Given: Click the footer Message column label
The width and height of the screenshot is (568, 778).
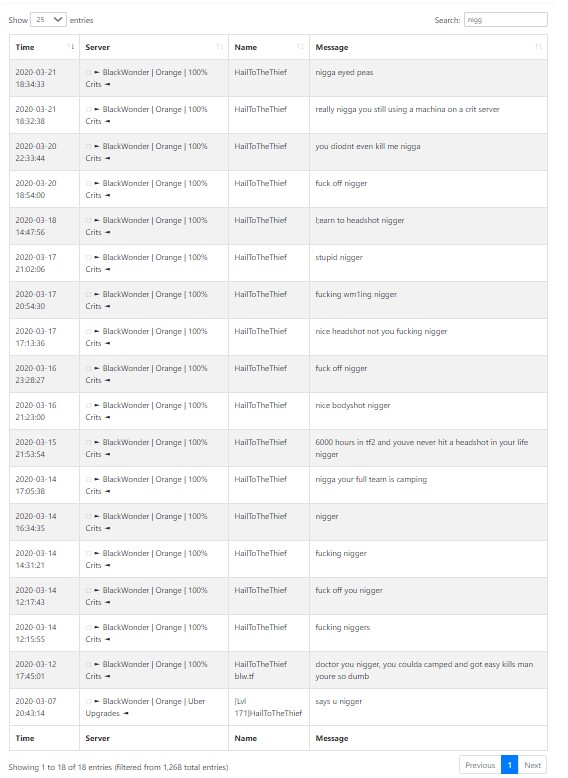Looking at the screenshot, I should 332,738.
